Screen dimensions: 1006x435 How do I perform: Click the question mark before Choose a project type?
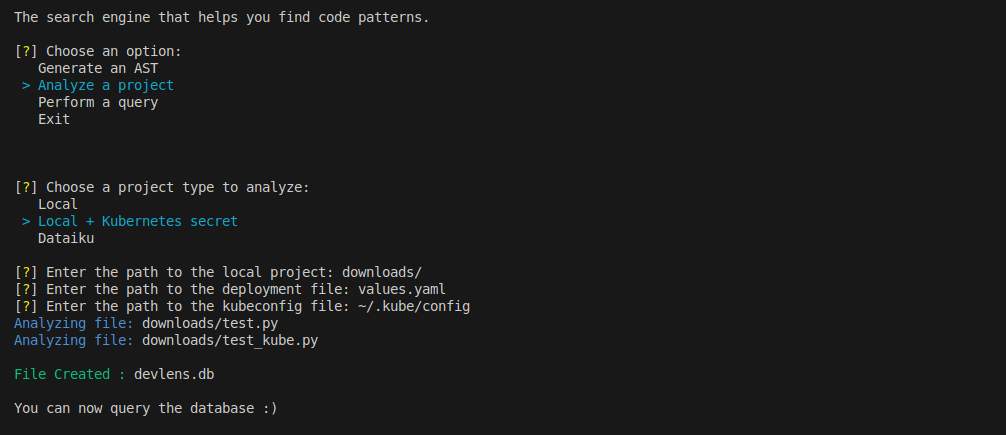(26, 187)
